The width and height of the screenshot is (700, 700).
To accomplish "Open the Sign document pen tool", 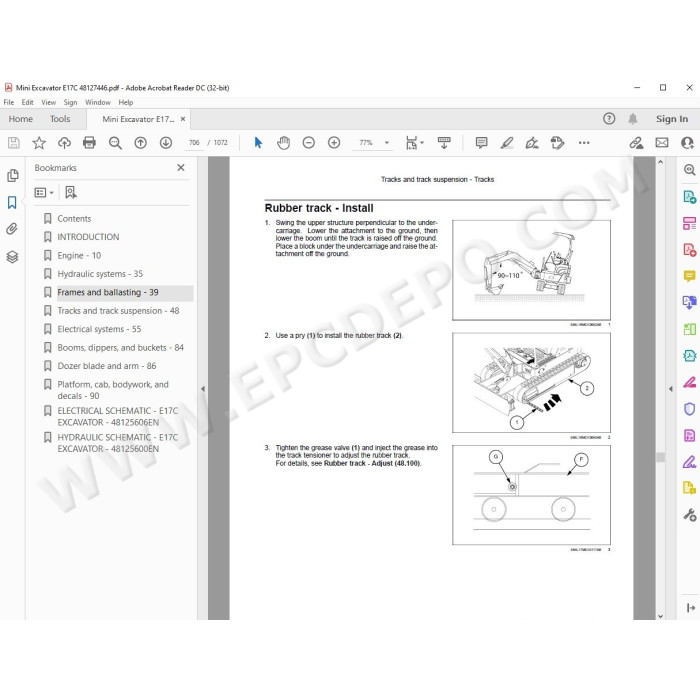I will click(532, 143).
